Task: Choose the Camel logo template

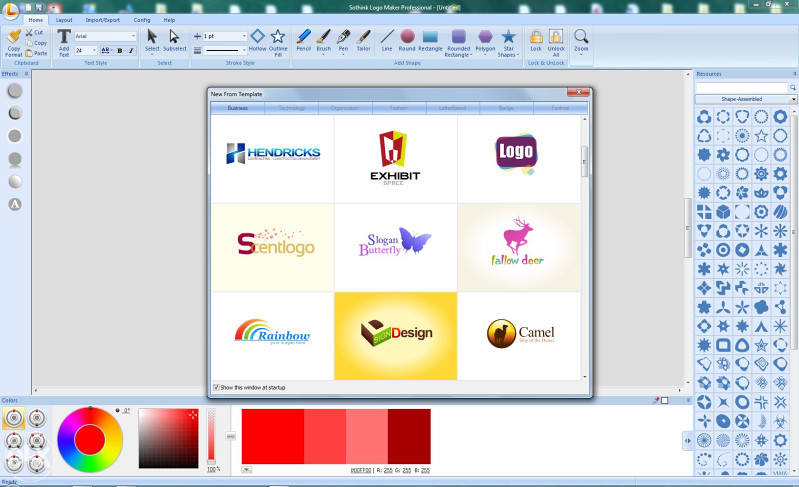Action: (x=519, y=336)
